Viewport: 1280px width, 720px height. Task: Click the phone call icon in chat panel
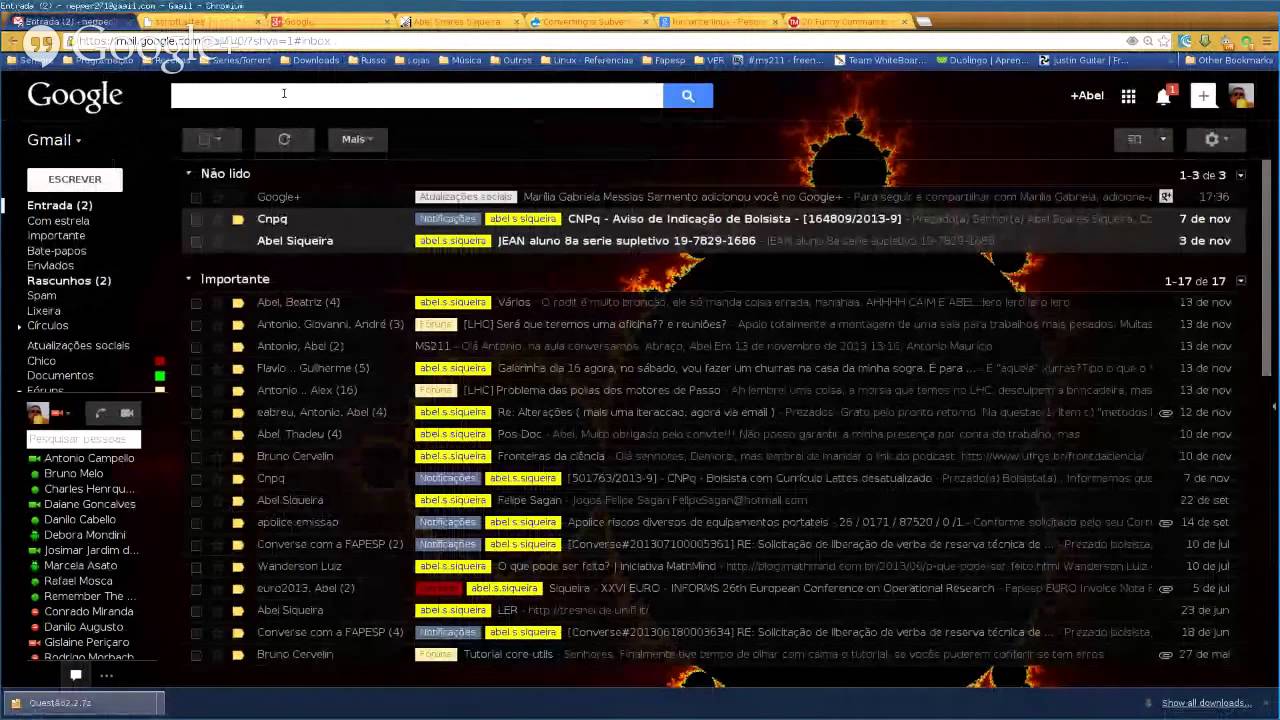pyautogui.click(x=100, y=412)
